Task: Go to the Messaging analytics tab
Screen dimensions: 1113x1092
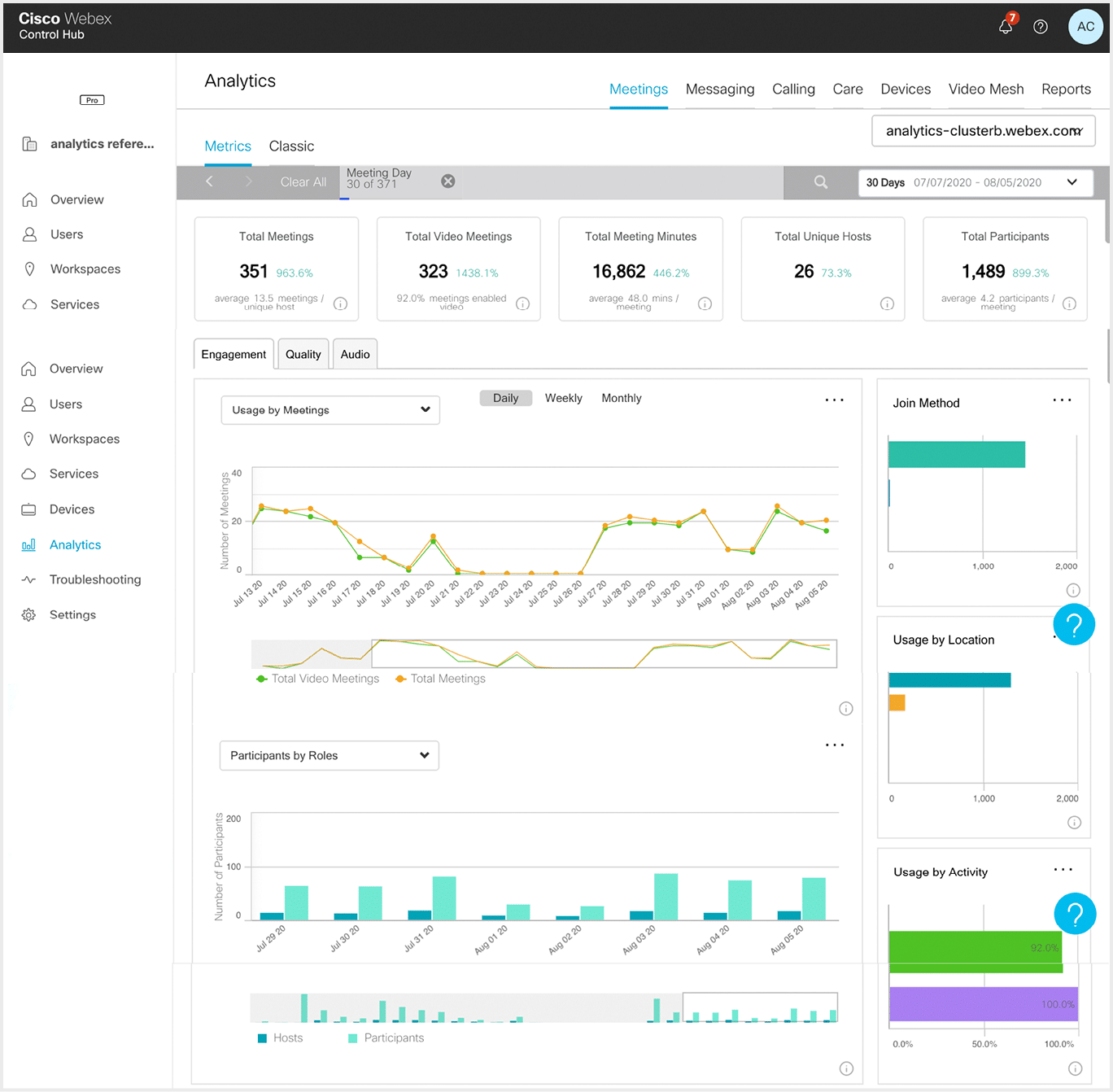Action: point(719,89)
